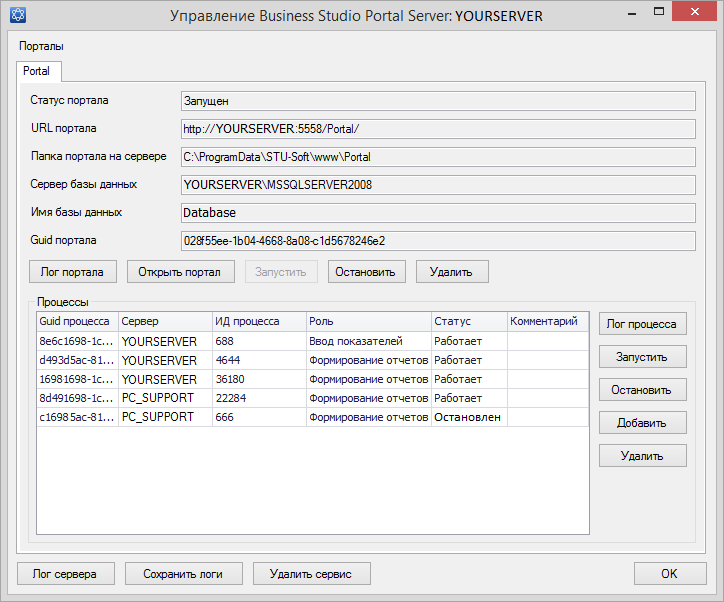The width and height of the screenshot is (724, 602).
Task: Click process ID cell 36180
Action: click(259, 379)
